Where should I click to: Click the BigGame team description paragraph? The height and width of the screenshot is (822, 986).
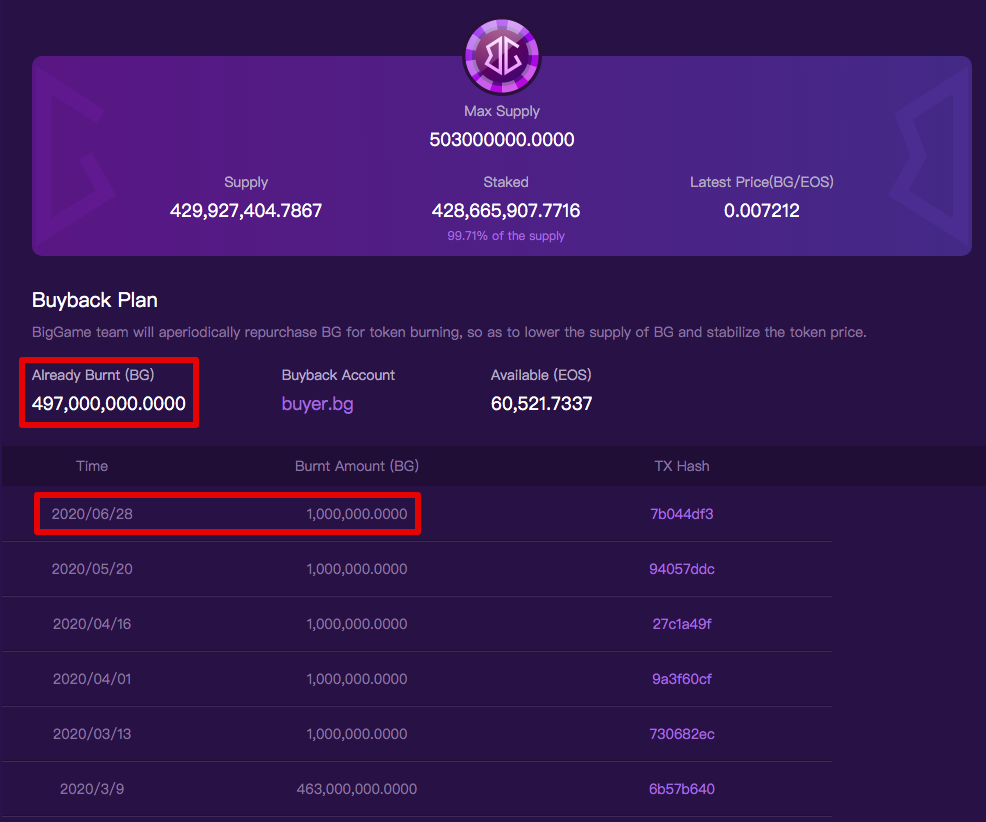click(x=449, y=332)
